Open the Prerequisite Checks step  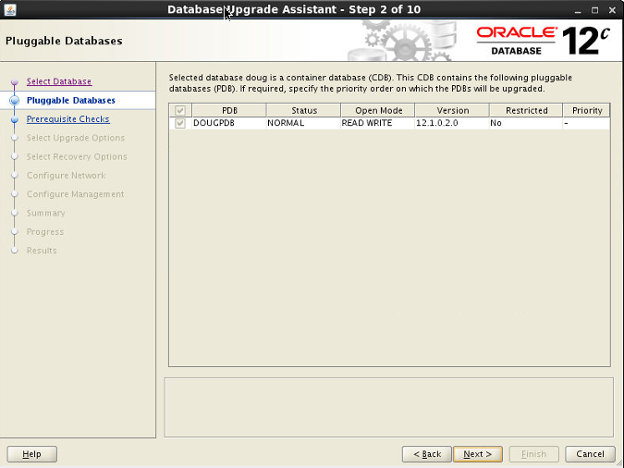tap(68, 119)
